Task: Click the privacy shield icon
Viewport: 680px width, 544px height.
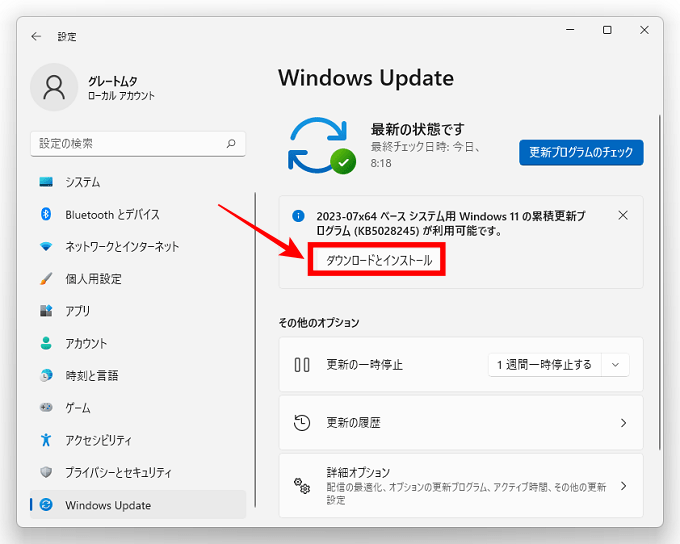Action: [x=46, y=472]
